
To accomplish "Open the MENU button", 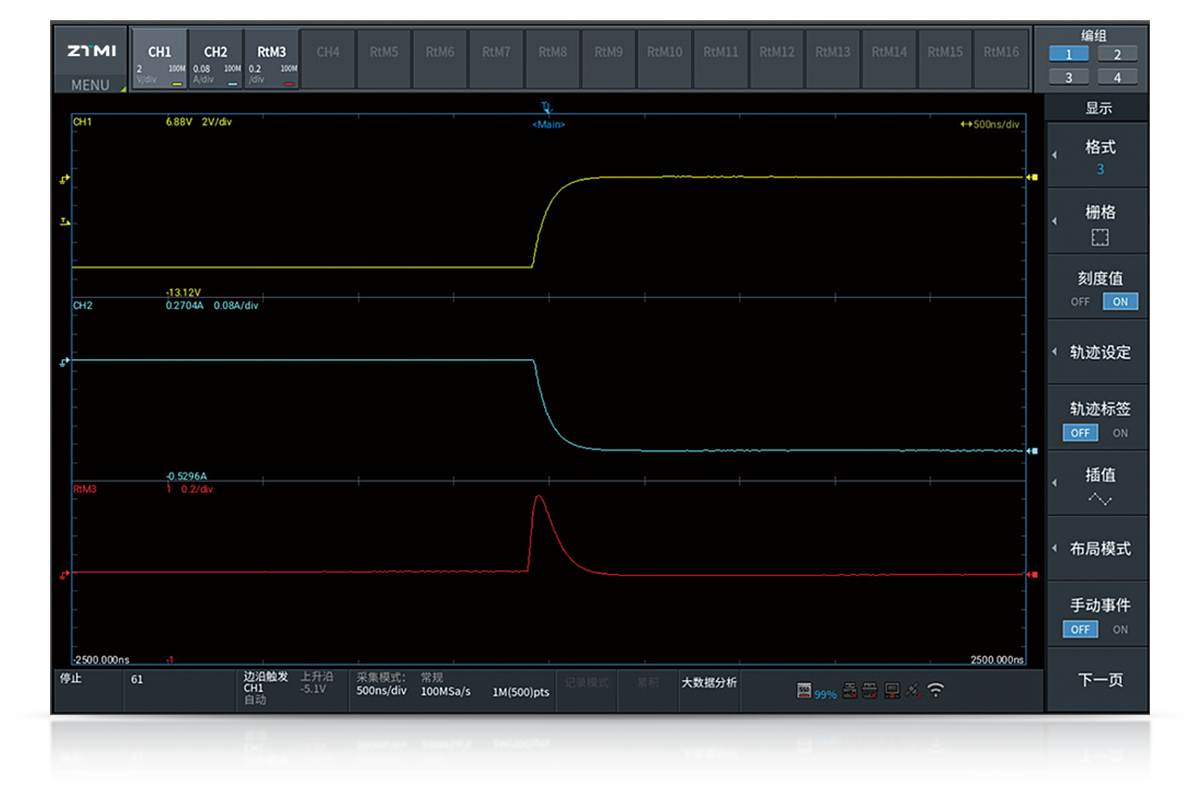I will tap(91, 85).
